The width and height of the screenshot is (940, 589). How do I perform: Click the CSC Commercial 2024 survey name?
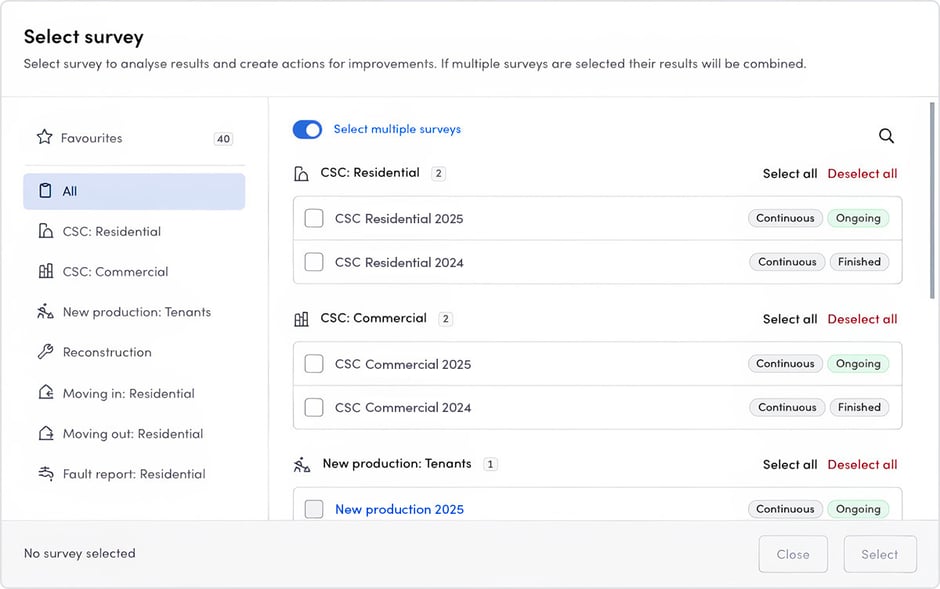tap(403, 407)
